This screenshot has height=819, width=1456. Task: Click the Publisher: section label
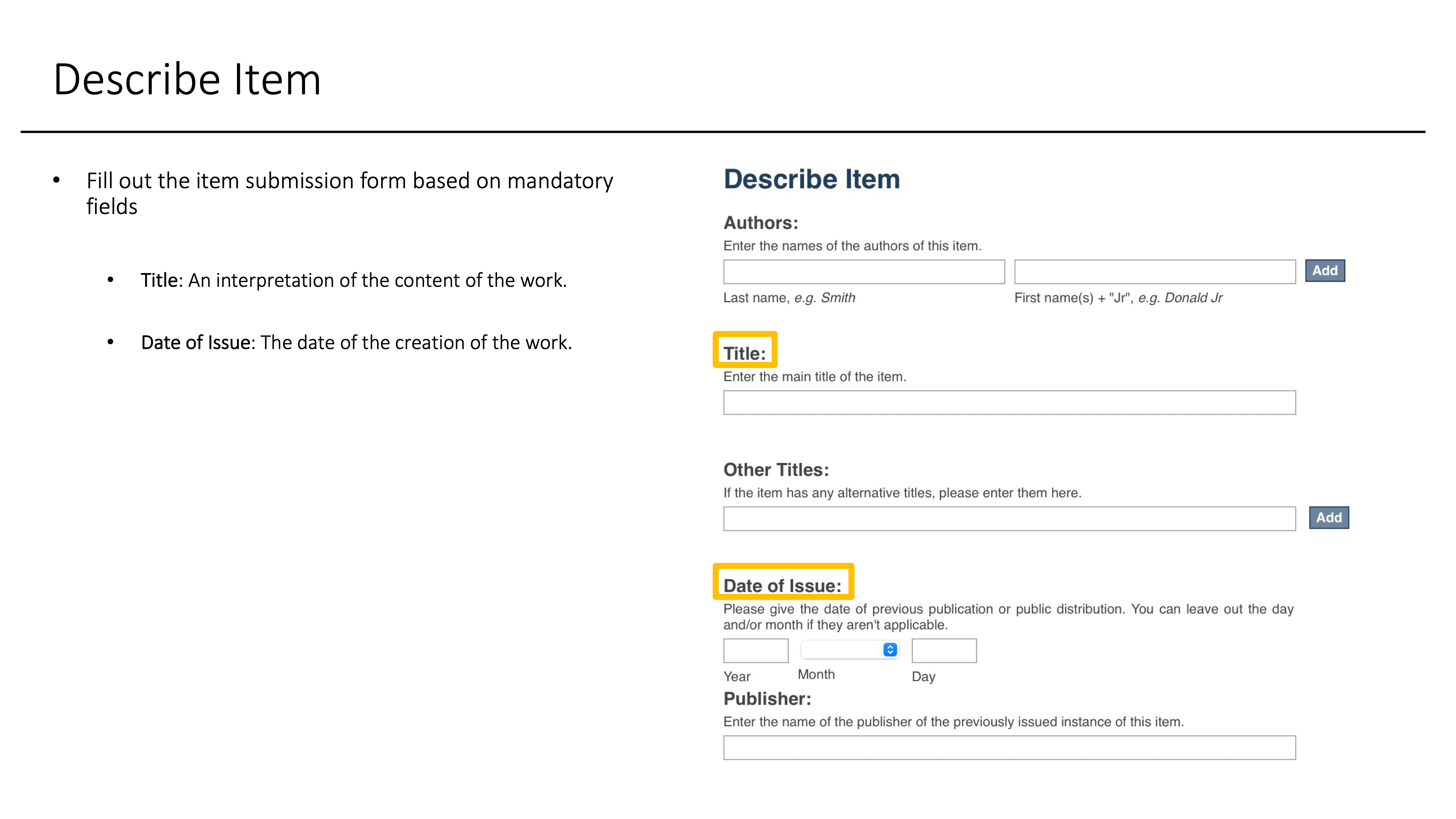(x=767, y=699)
